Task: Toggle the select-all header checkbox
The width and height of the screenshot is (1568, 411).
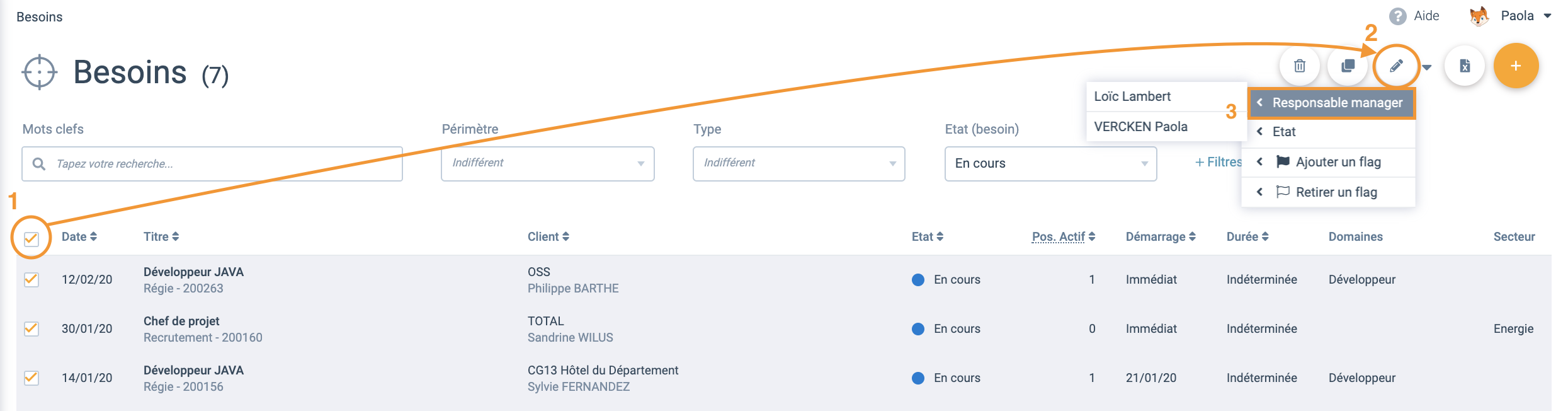Action: [31, 239]
